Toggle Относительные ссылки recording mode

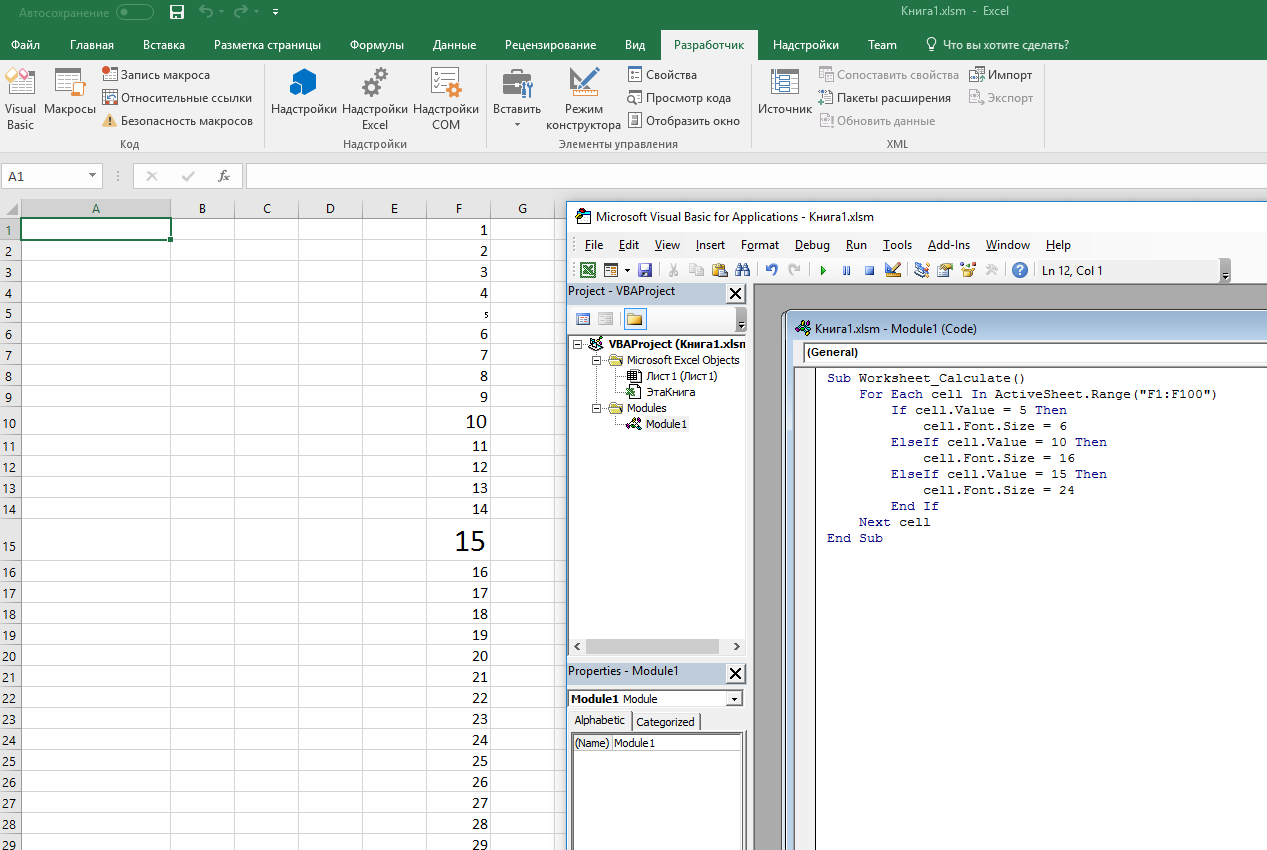(177, 98)
